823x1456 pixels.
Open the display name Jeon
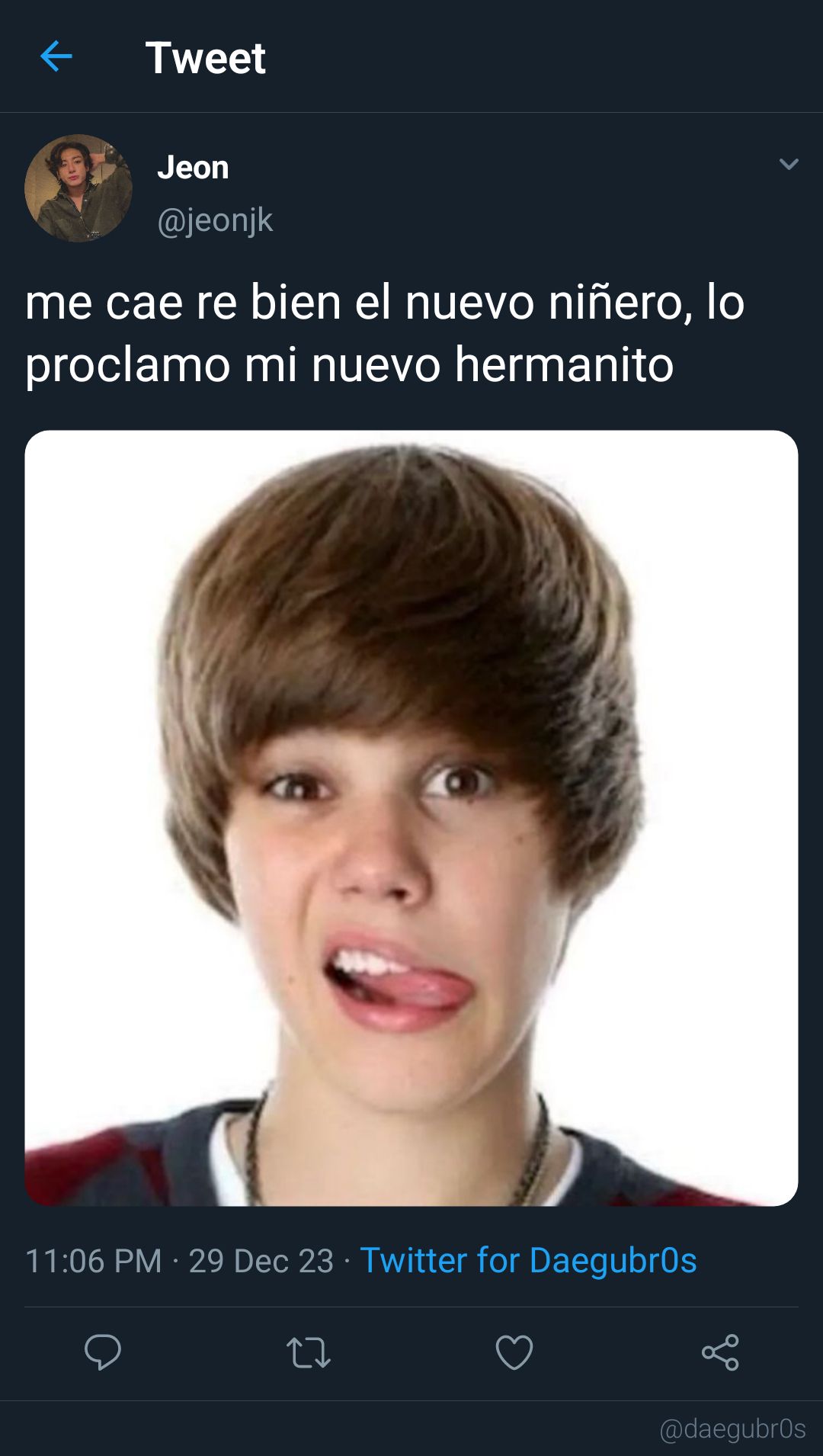193,167
